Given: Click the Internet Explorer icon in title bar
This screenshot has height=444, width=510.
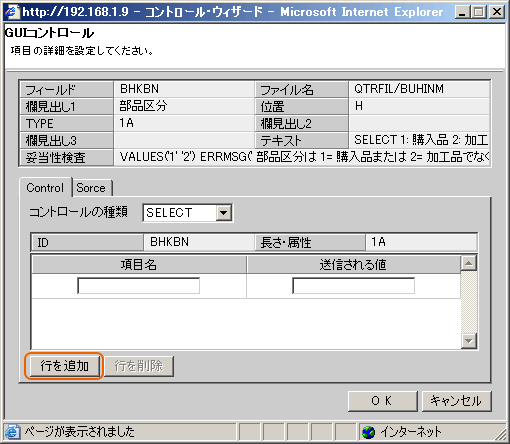Looking at the screenshot, I should 12,12.
